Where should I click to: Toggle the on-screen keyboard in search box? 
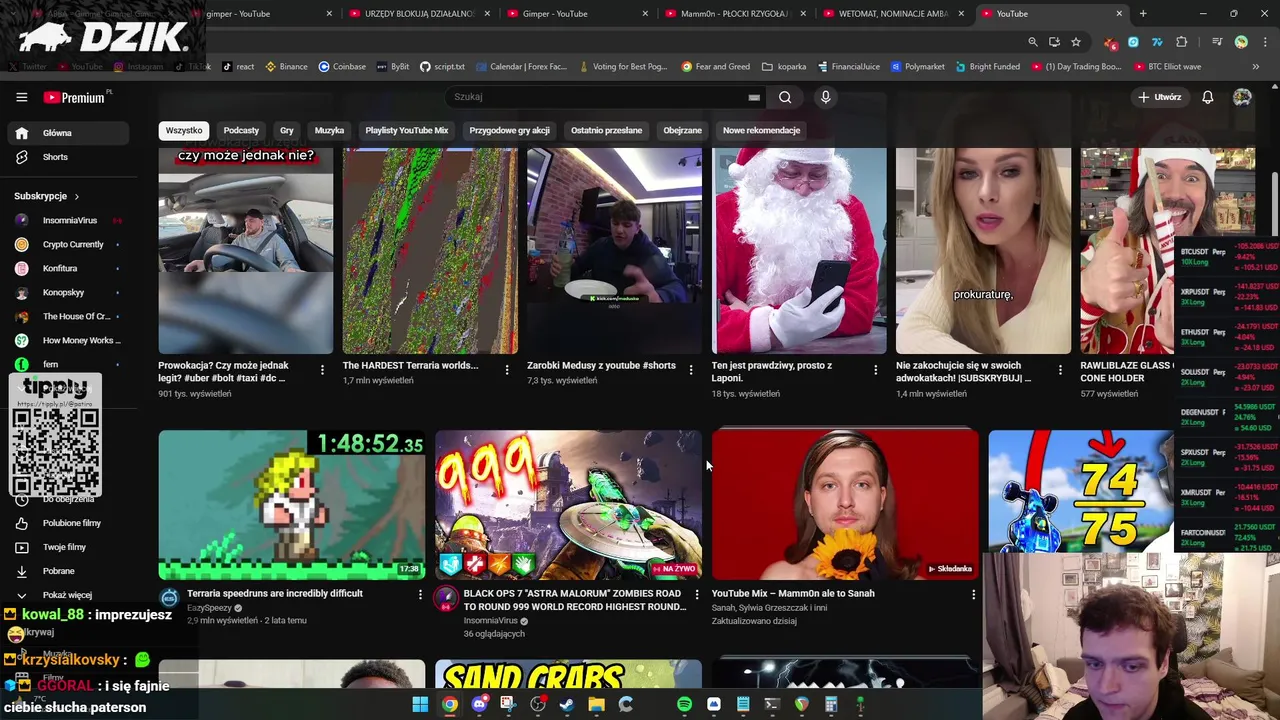coord(754,97)
